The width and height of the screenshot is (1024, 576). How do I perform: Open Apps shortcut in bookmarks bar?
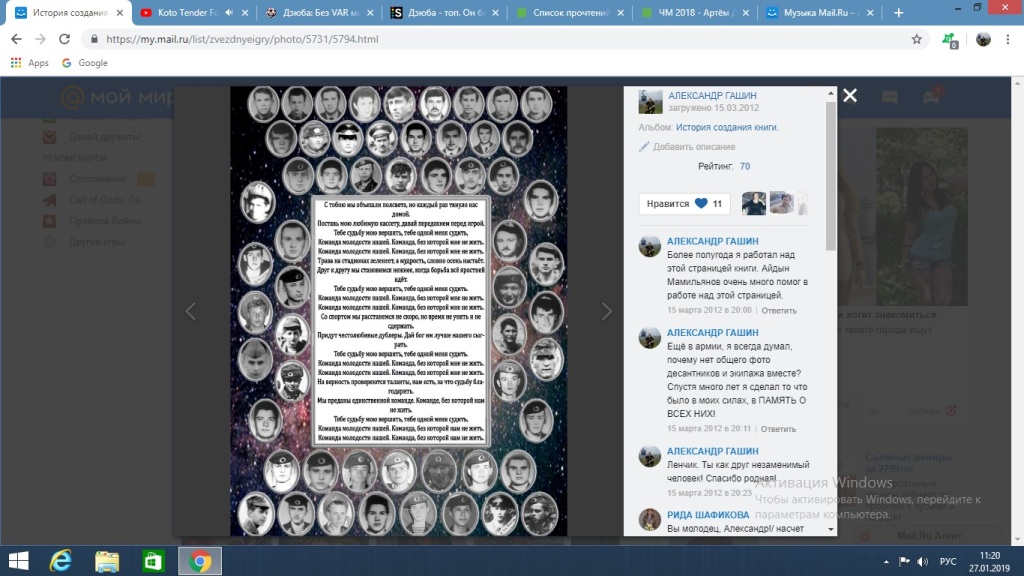click(29, 63)
